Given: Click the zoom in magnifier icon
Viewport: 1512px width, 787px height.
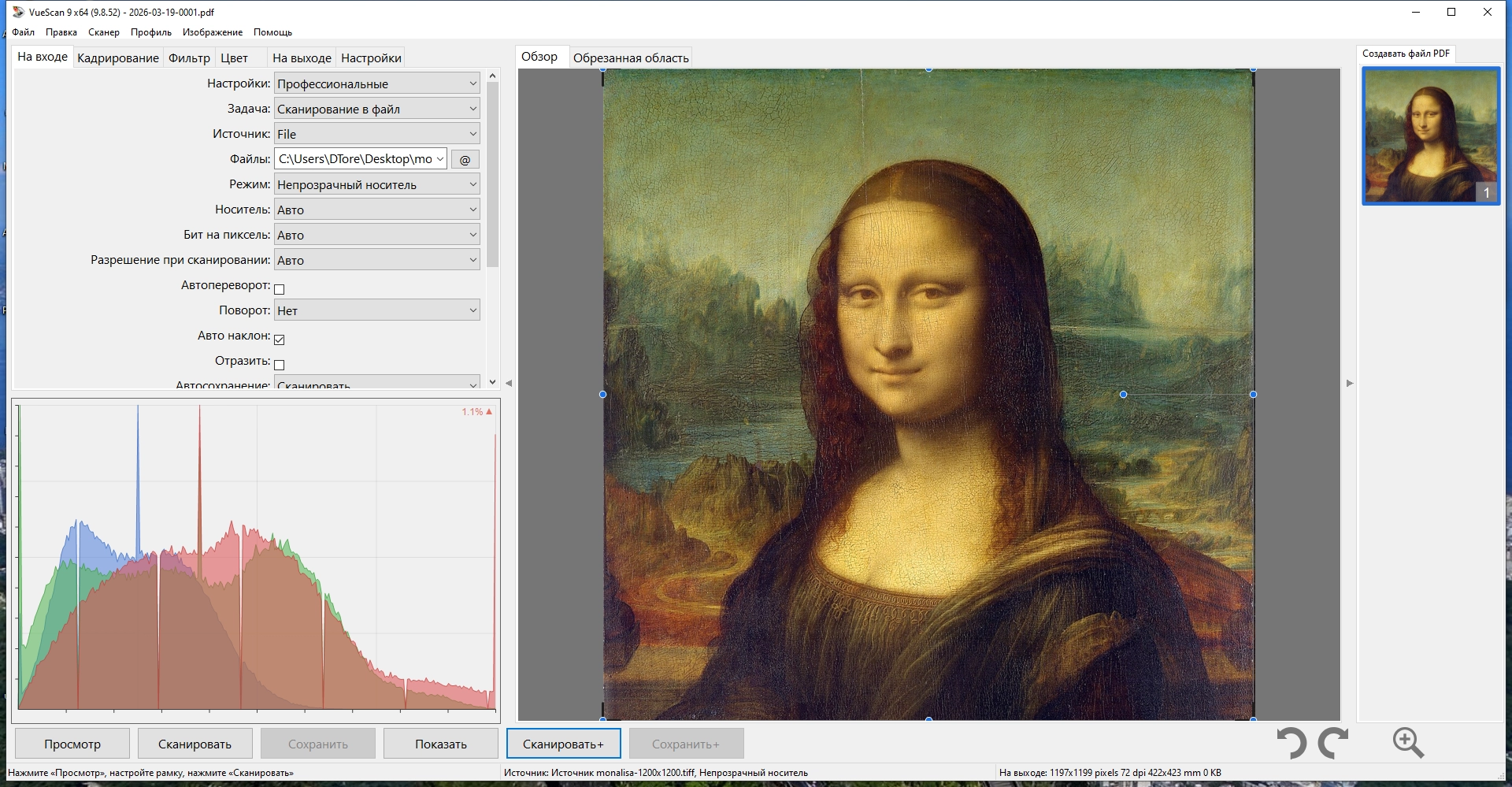Looking at the screenshot, I should 1407,743.
